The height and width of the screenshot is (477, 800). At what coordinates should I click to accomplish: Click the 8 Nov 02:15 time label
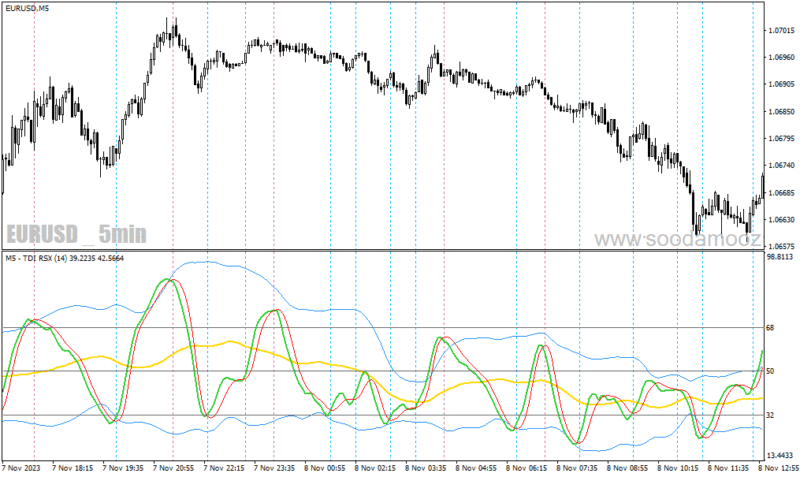(375, 468)
